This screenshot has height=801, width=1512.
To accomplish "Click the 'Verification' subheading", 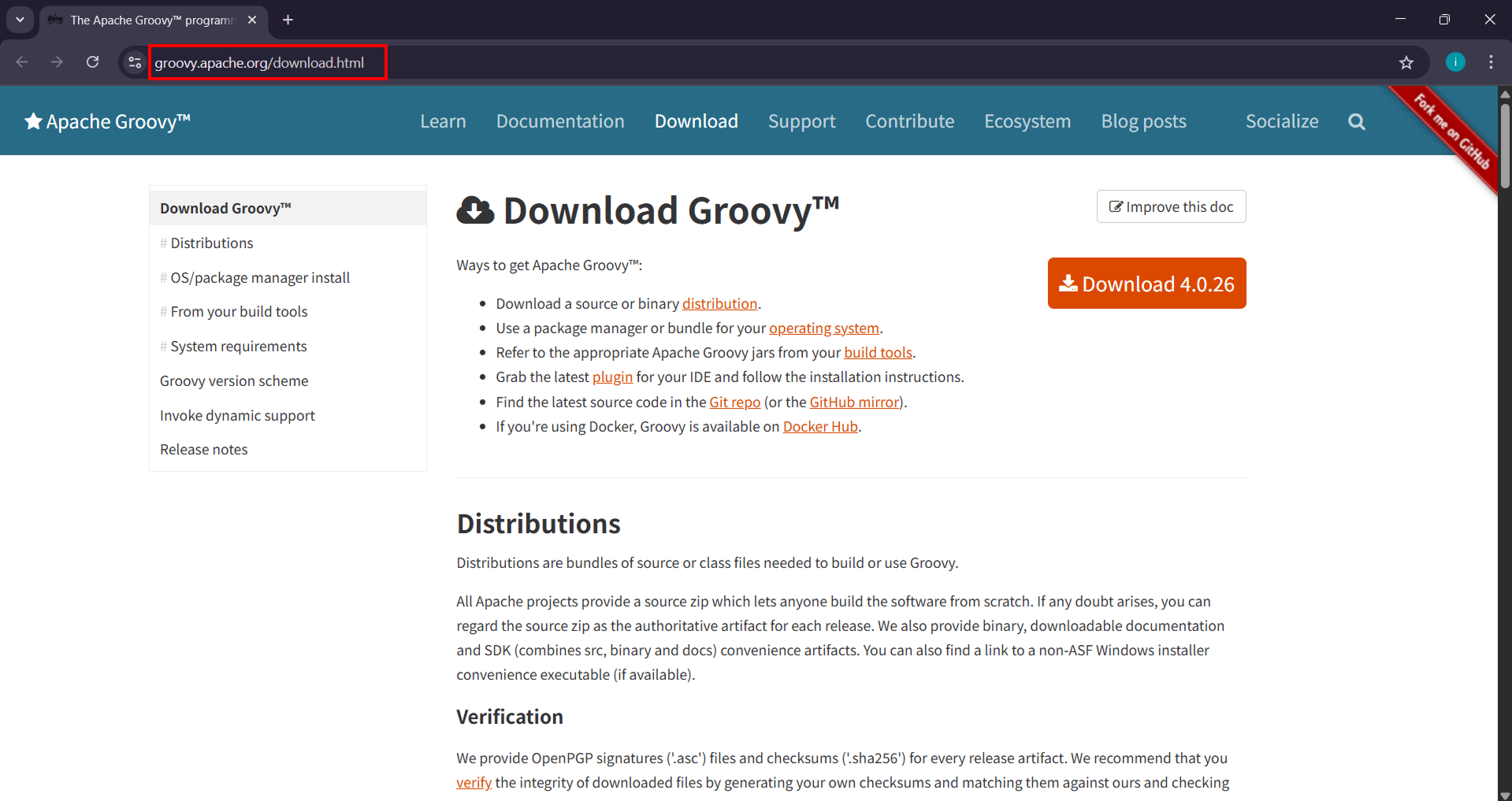I will 510,717.
